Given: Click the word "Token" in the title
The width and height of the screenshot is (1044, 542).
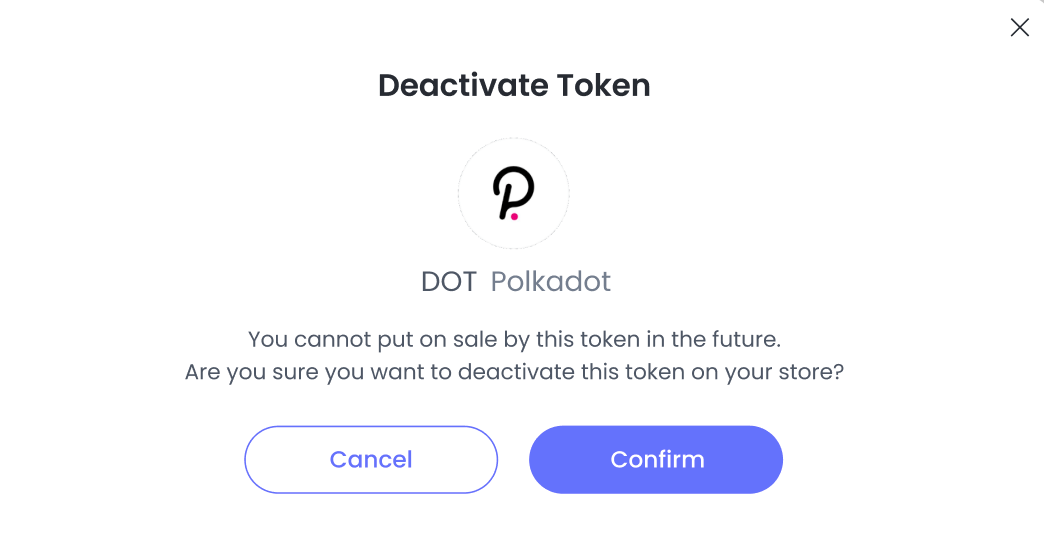Looking at the screenshot, I should [x=603, y=85].
